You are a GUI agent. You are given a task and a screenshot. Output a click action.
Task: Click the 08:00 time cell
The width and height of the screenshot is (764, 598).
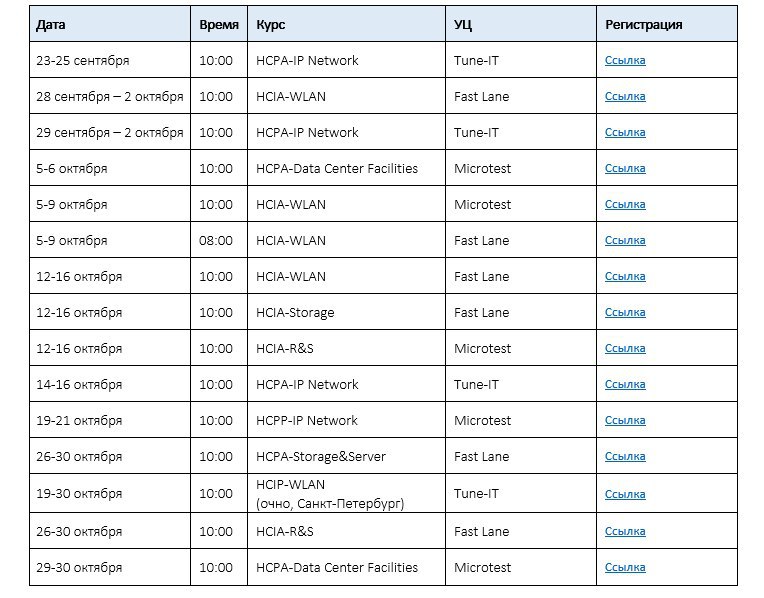[x=216, y=240]
